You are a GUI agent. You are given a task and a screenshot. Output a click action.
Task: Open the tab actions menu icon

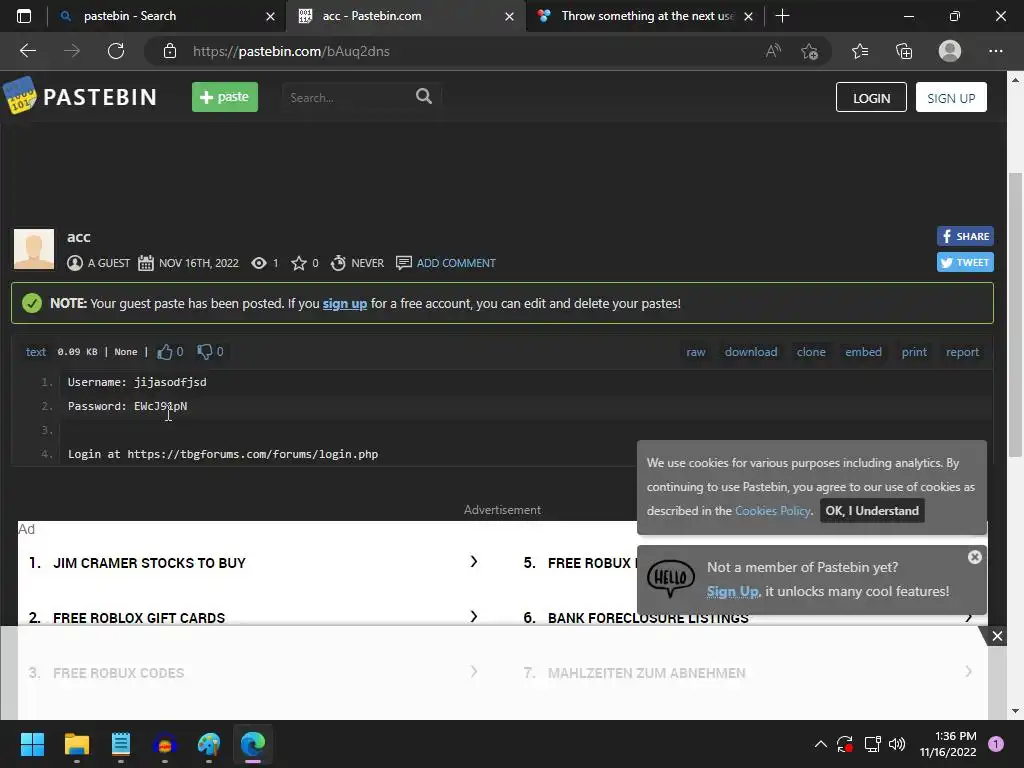click(24, 16)
